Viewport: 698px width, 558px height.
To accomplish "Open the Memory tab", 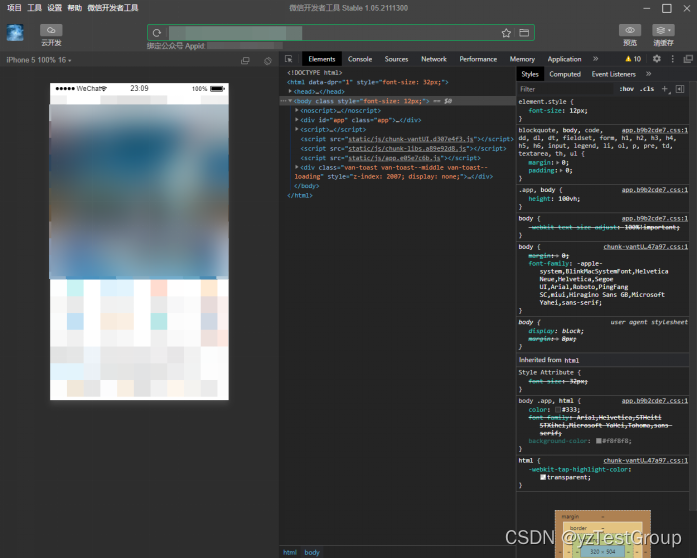I will point(522,59).
